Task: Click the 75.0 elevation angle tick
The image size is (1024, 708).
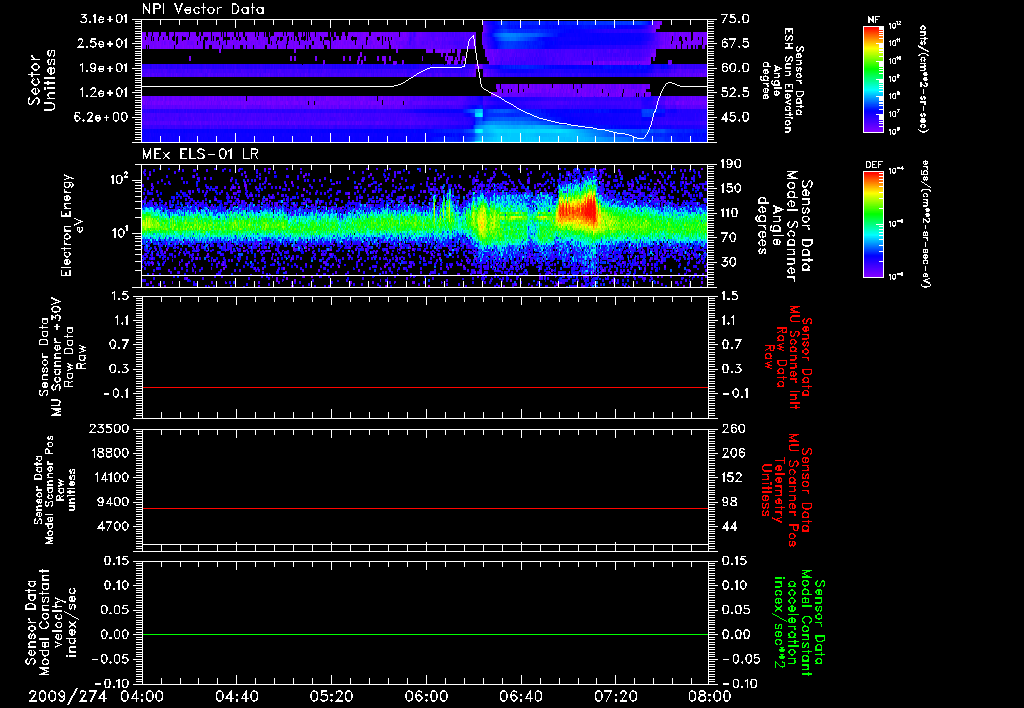Action: click(x=735, y=19)
